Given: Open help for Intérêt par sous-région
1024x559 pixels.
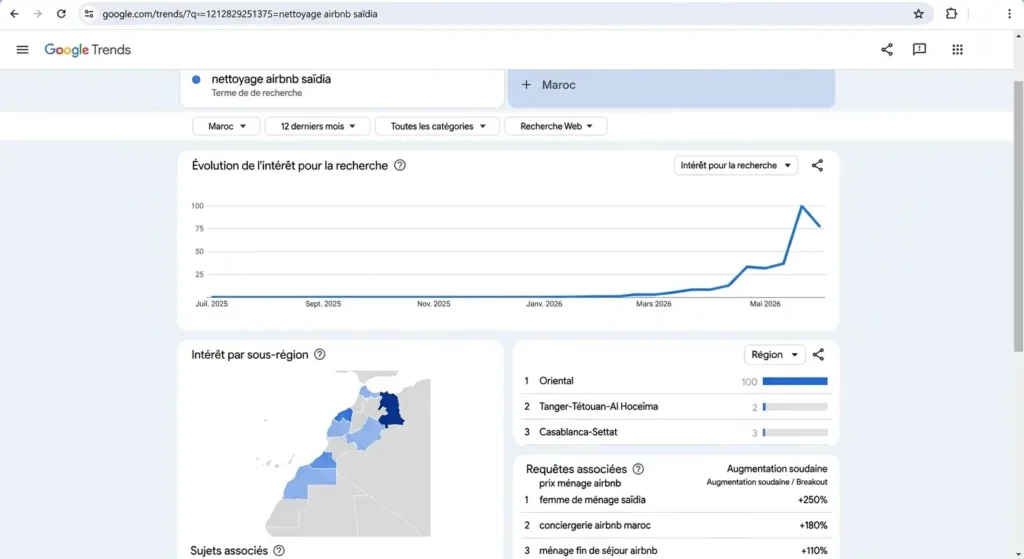Looking at the screenshot, I should pos(319,355).
